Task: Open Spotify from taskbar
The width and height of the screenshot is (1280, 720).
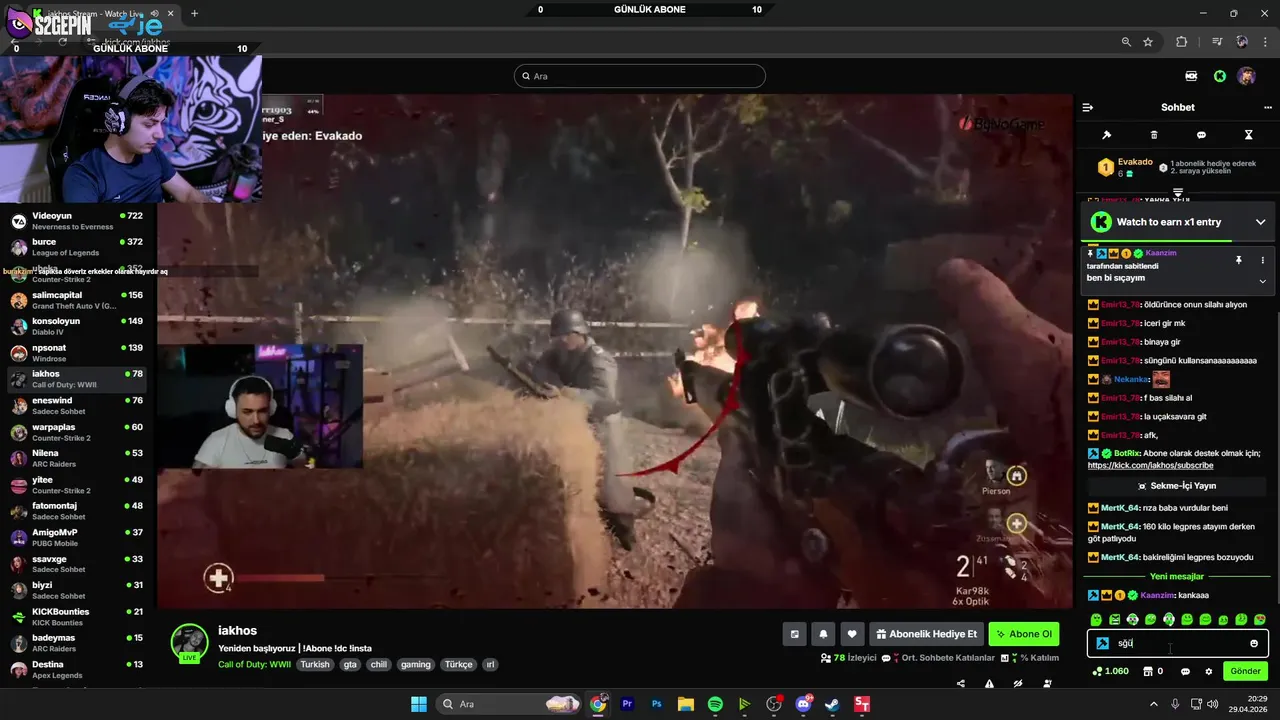Action: coord(715,704)
